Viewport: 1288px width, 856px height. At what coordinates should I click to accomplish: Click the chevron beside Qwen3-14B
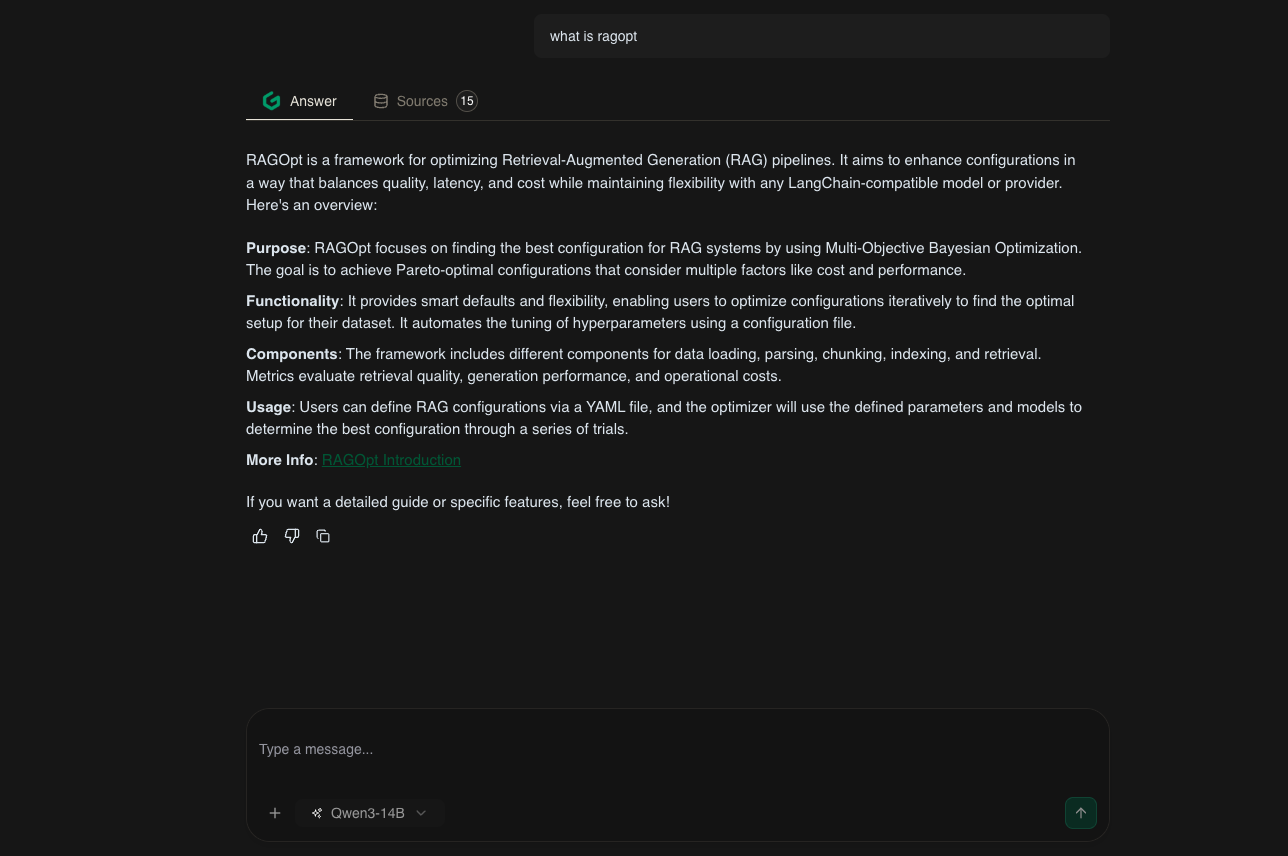[x=421, y=813]
